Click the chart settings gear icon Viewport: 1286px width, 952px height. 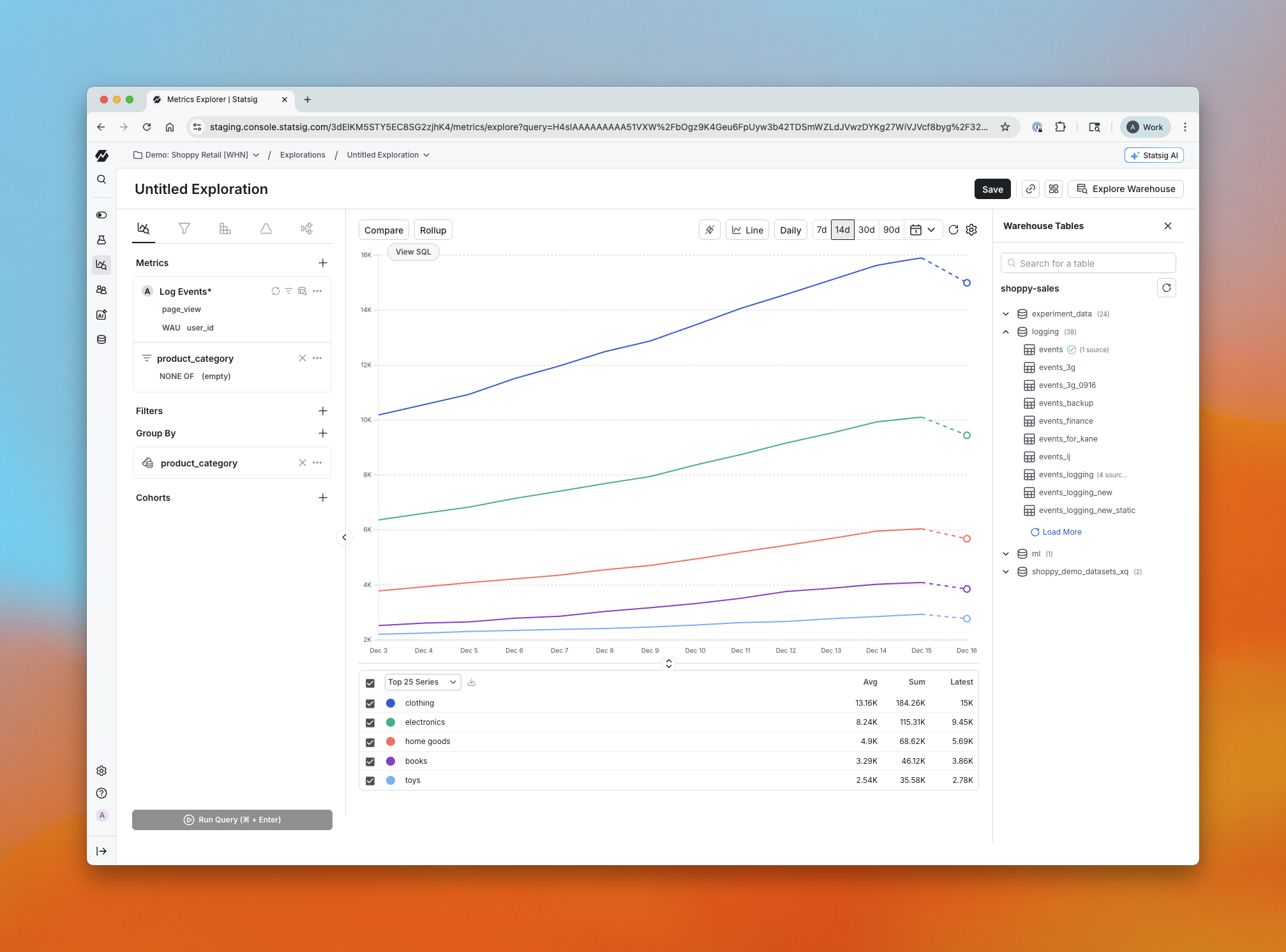click(971, 230)
